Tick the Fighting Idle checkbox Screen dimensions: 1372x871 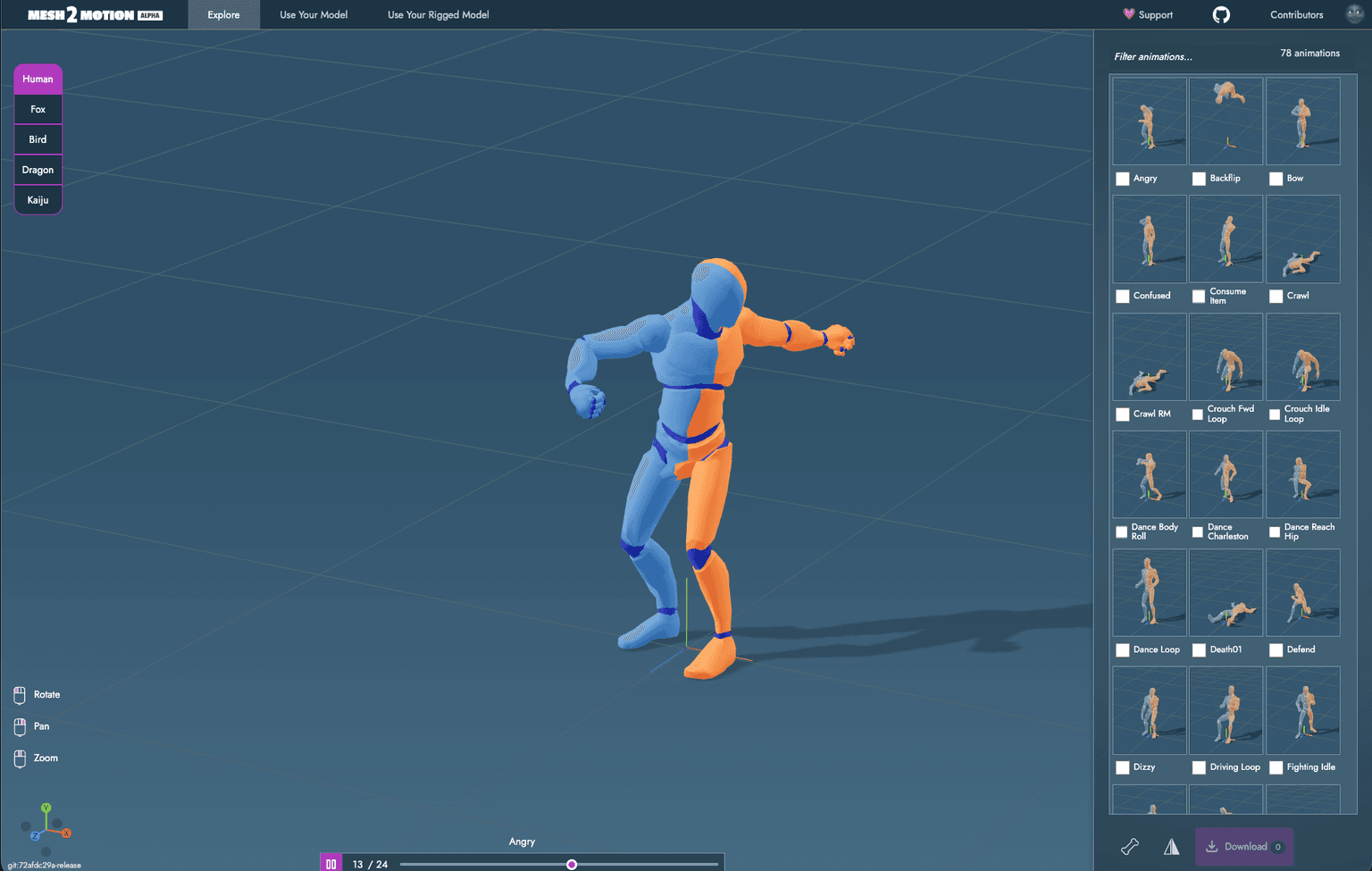pyautogui.click(x=1276, y=767)
